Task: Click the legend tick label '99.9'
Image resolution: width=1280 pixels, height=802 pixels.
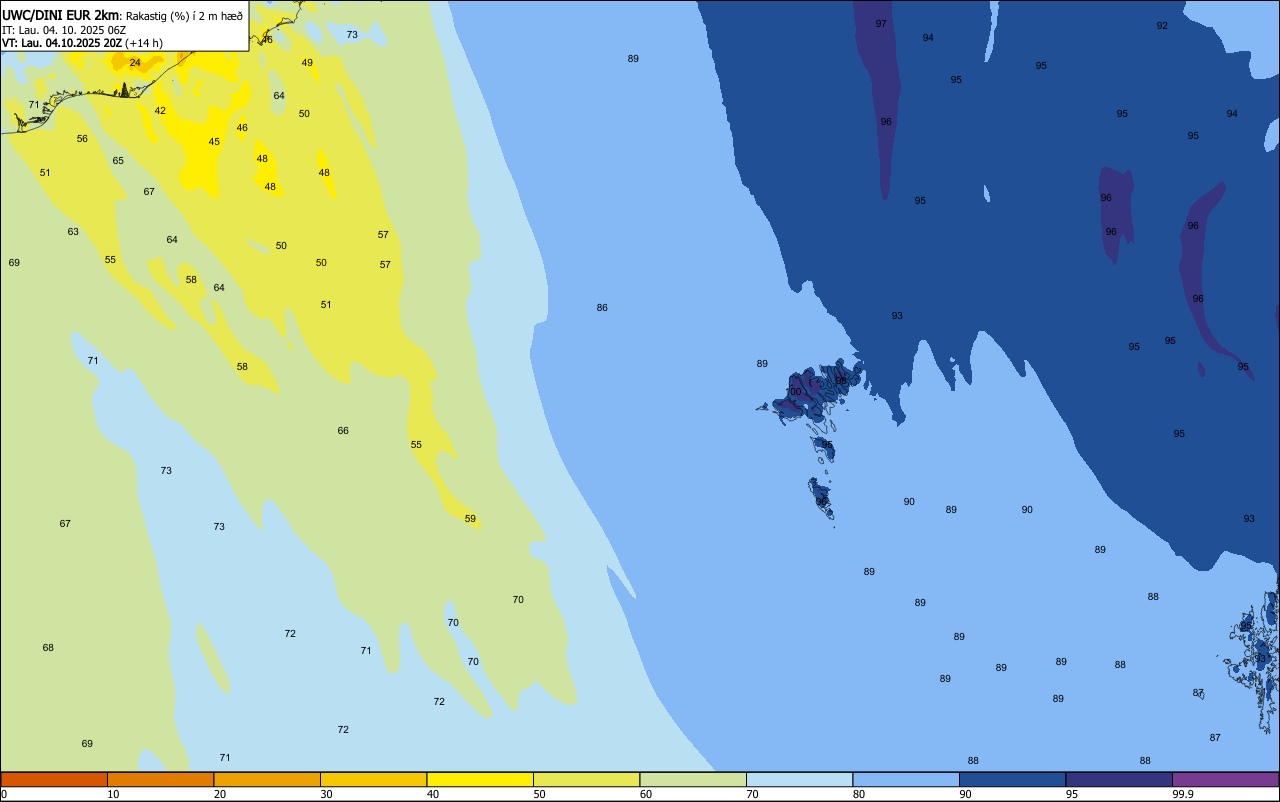Action: pyautogui.click(x=1183, y=794)
